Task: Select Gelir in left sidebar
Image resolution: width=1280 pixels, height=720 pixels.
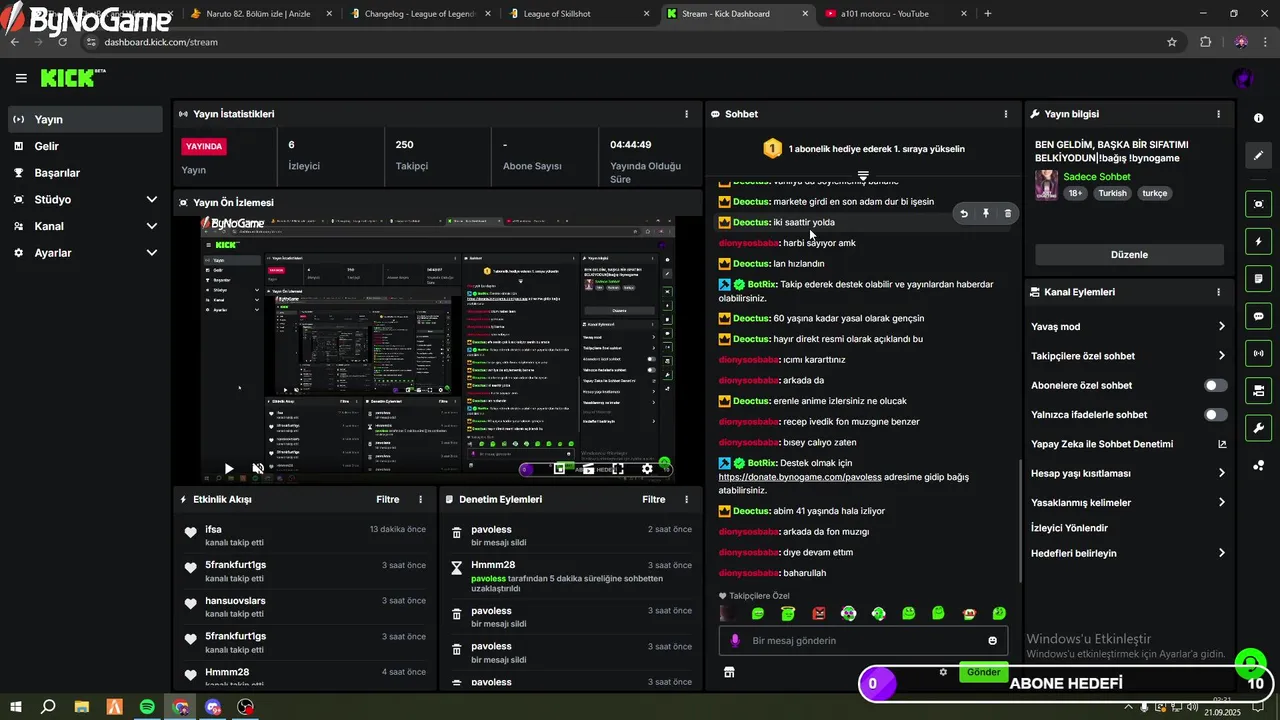Action: pyautogui.click(x=86, y=146)
